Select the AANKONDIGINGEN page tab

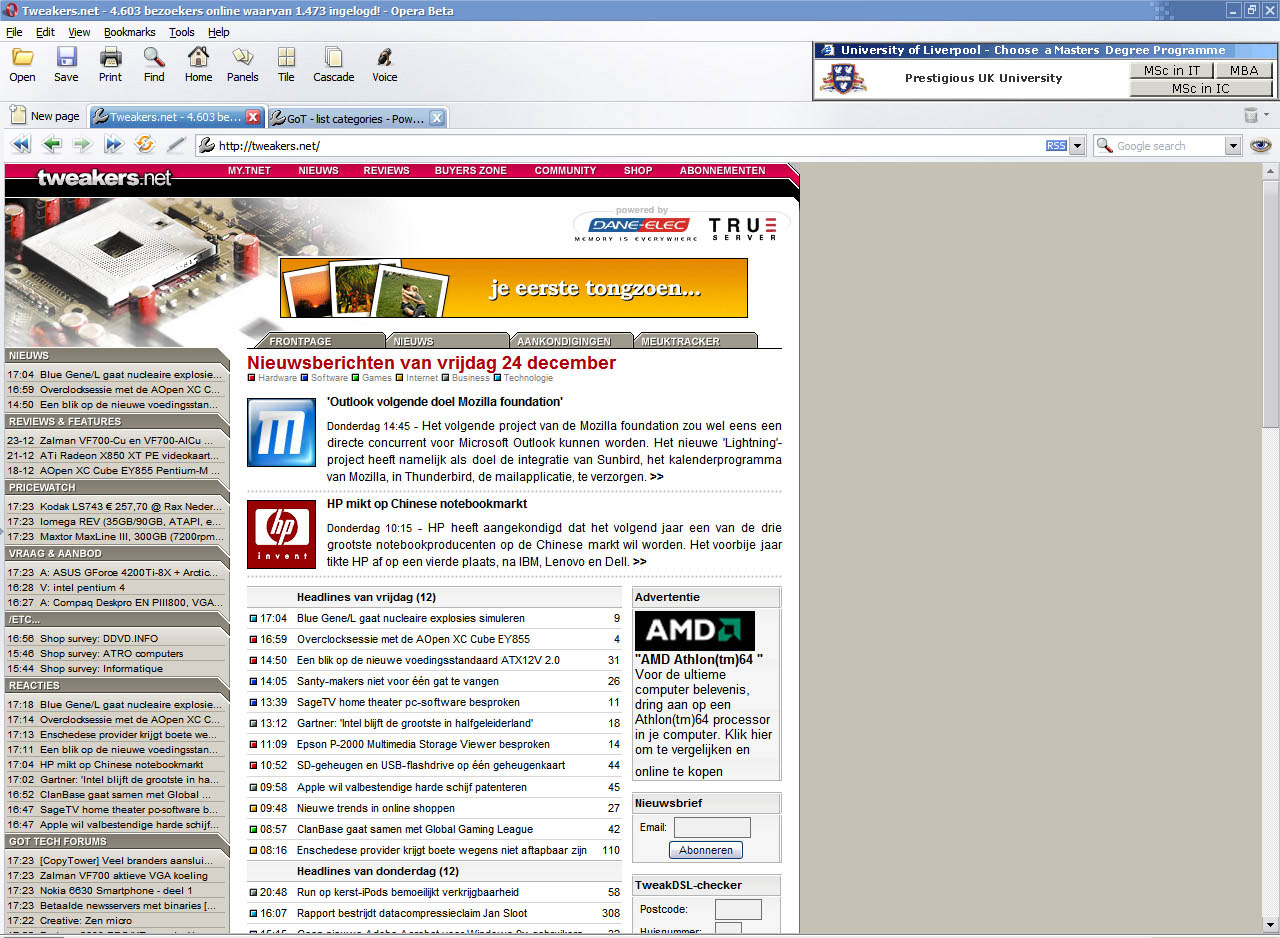(572, 341)
